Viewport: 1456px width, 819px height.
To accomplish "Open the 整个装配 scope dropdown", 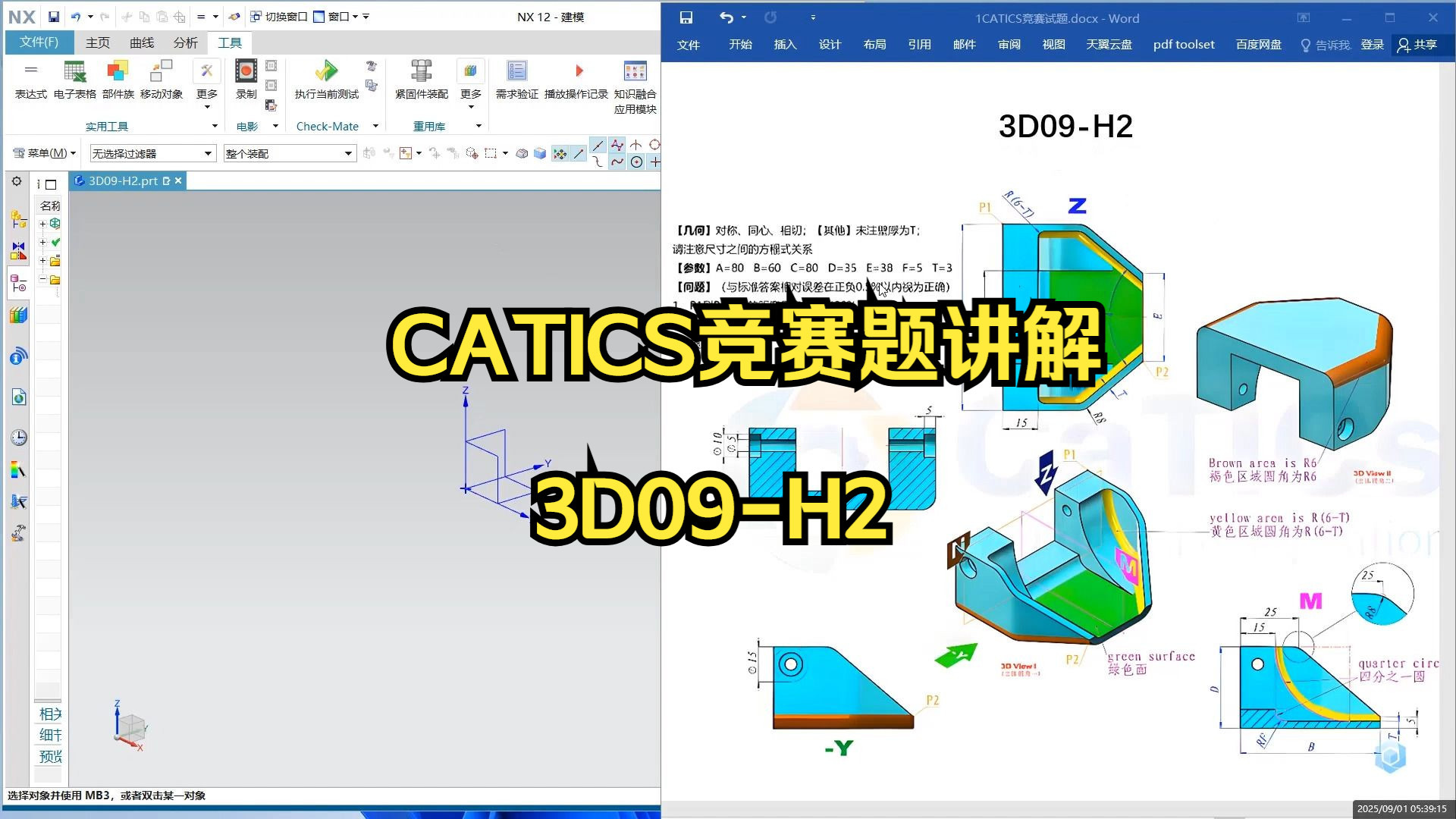I will pos(289,153).
